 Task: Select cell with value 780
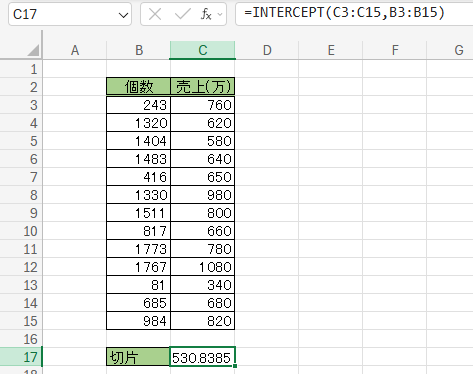(203, 249)
